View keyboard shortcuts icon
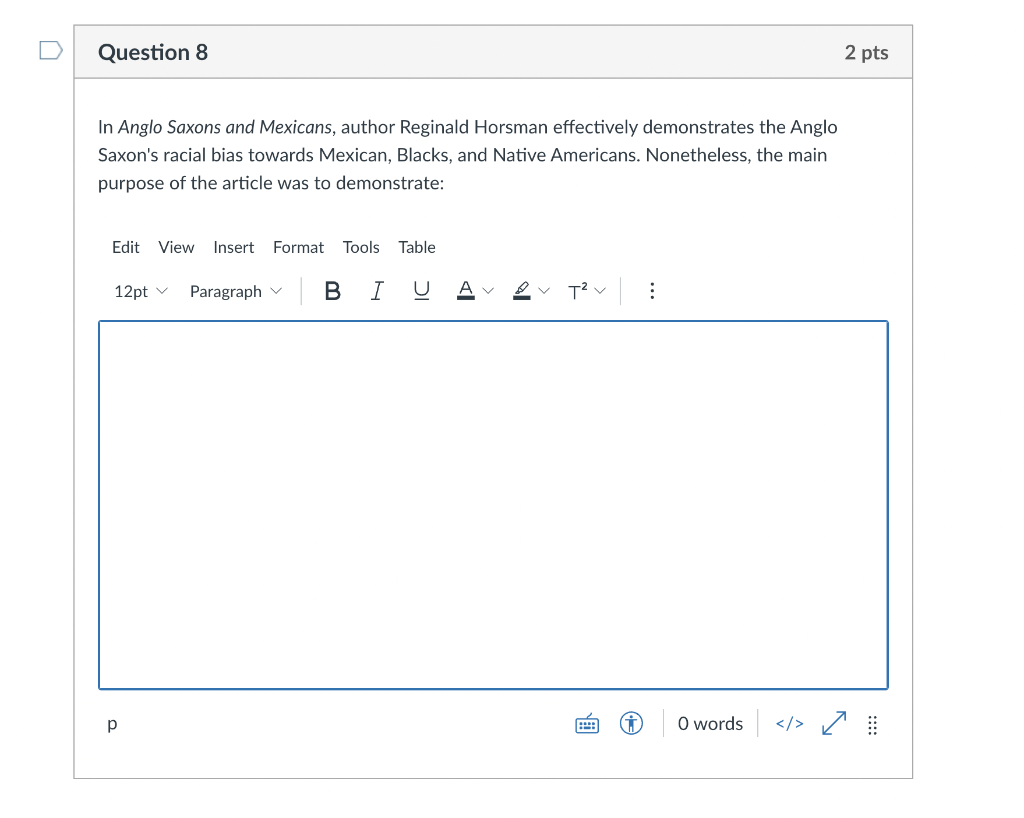 tap(587, 724)
